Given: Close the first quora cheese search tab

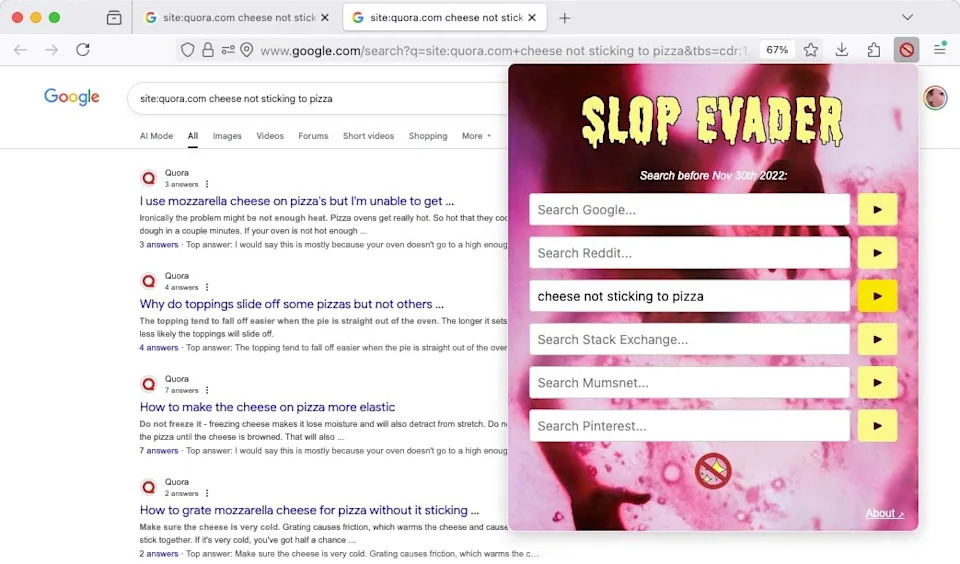Looking at the screenshot, I should pyautogui.click(x=325, y=18).
